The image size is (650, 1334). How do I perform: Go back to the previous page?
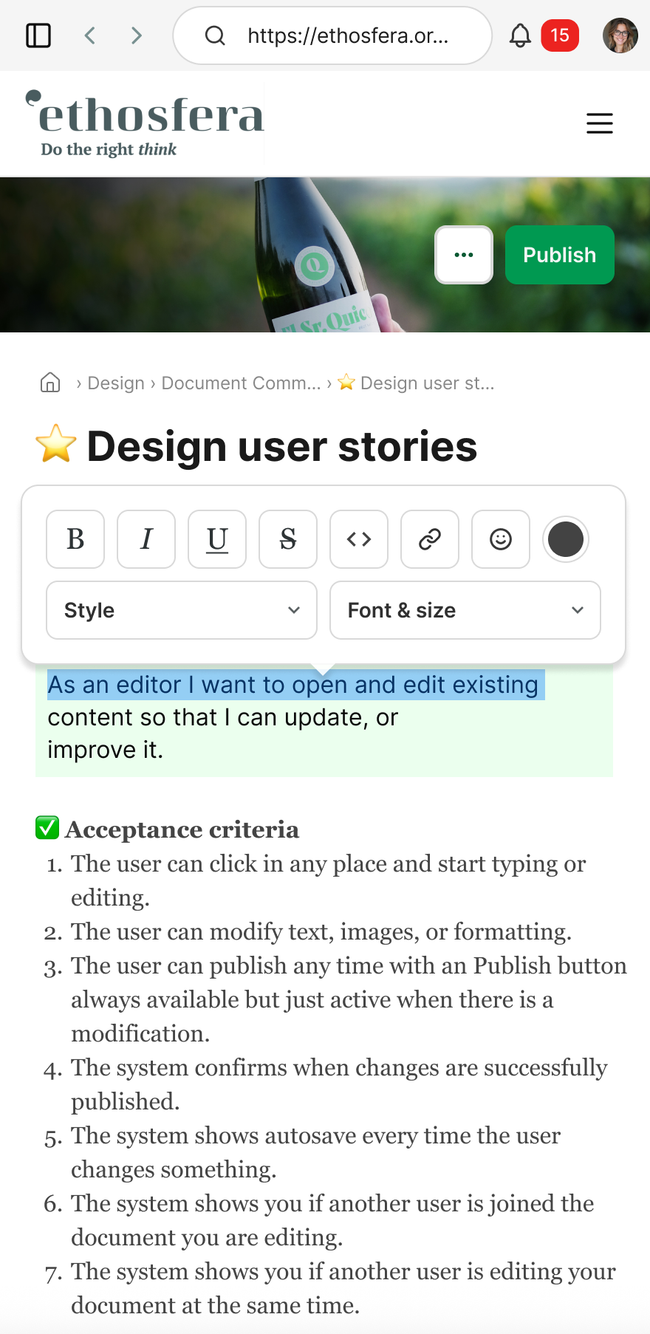click(90, 36)
